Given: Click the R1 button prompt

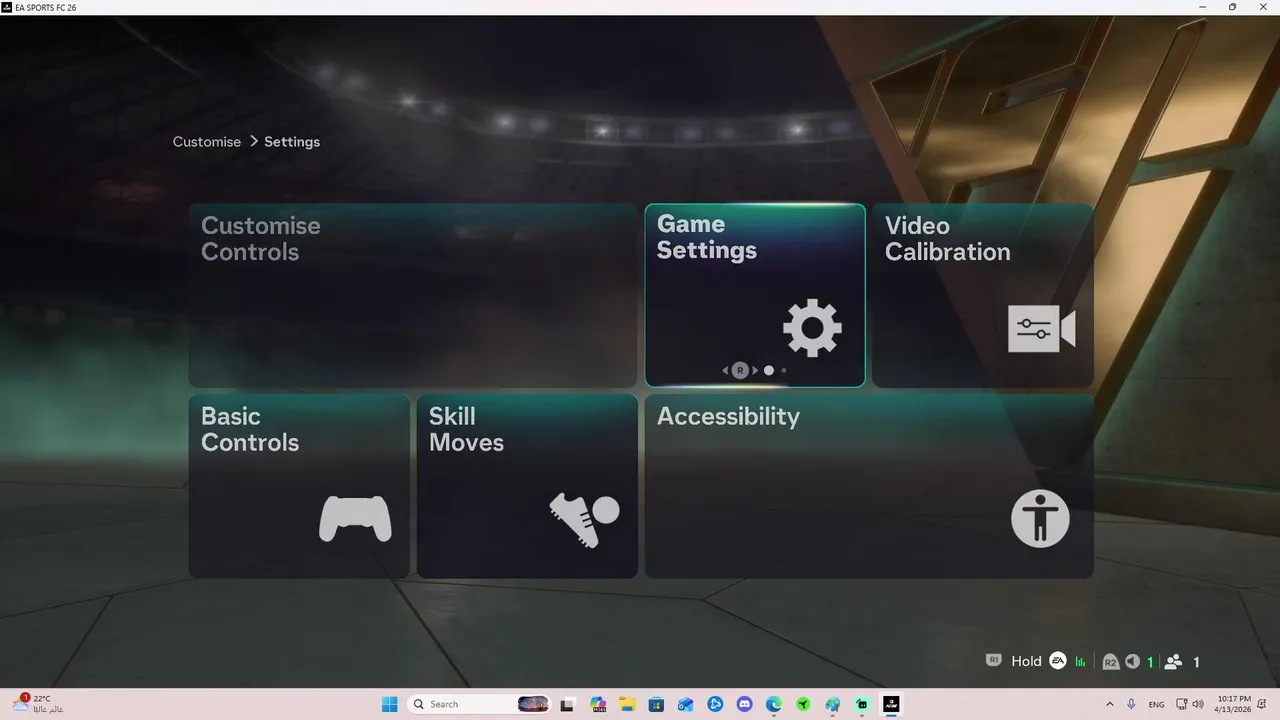Looking at the screenshot, I should 994,660.
